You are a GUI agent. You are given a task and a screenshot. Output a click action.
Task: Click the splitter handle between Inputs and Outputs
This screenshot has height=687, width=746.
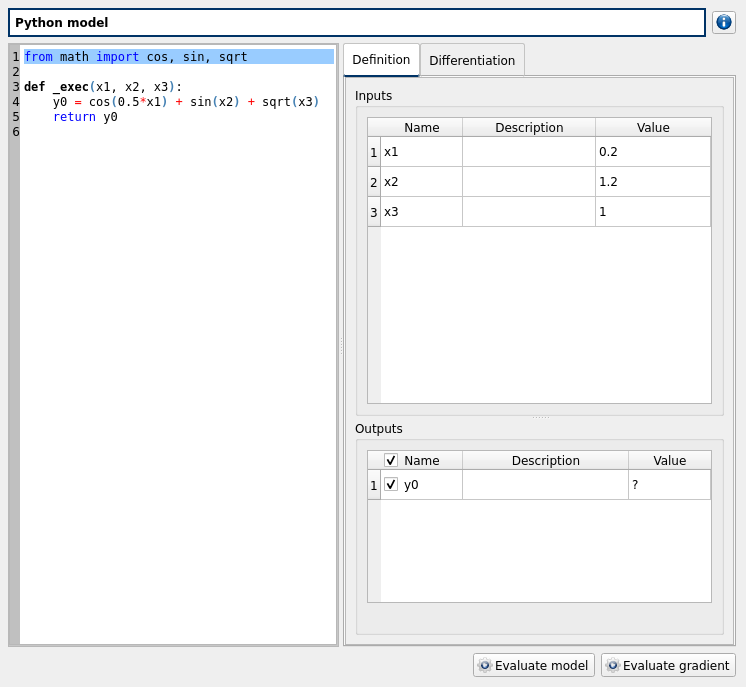click(x=540, y=417)
